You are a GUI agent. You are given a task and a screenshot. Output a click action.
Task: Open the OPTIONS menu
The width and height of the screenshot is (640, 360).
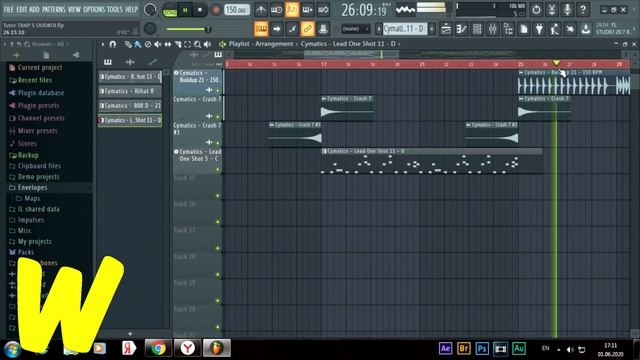[x=94, y=9]
